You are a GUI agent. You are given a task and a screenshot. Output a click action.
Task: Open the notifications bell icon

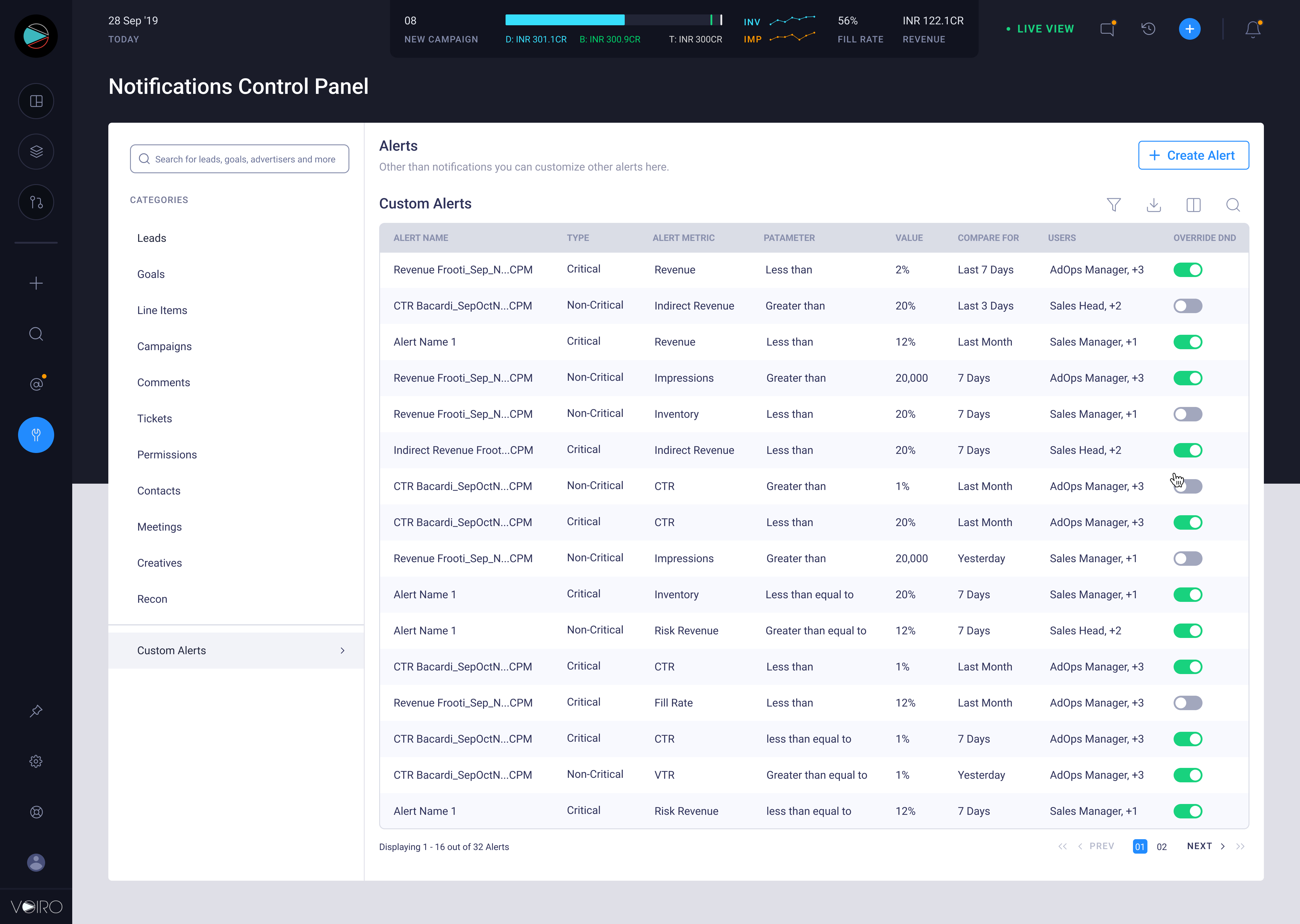(x=1253, y=29)
